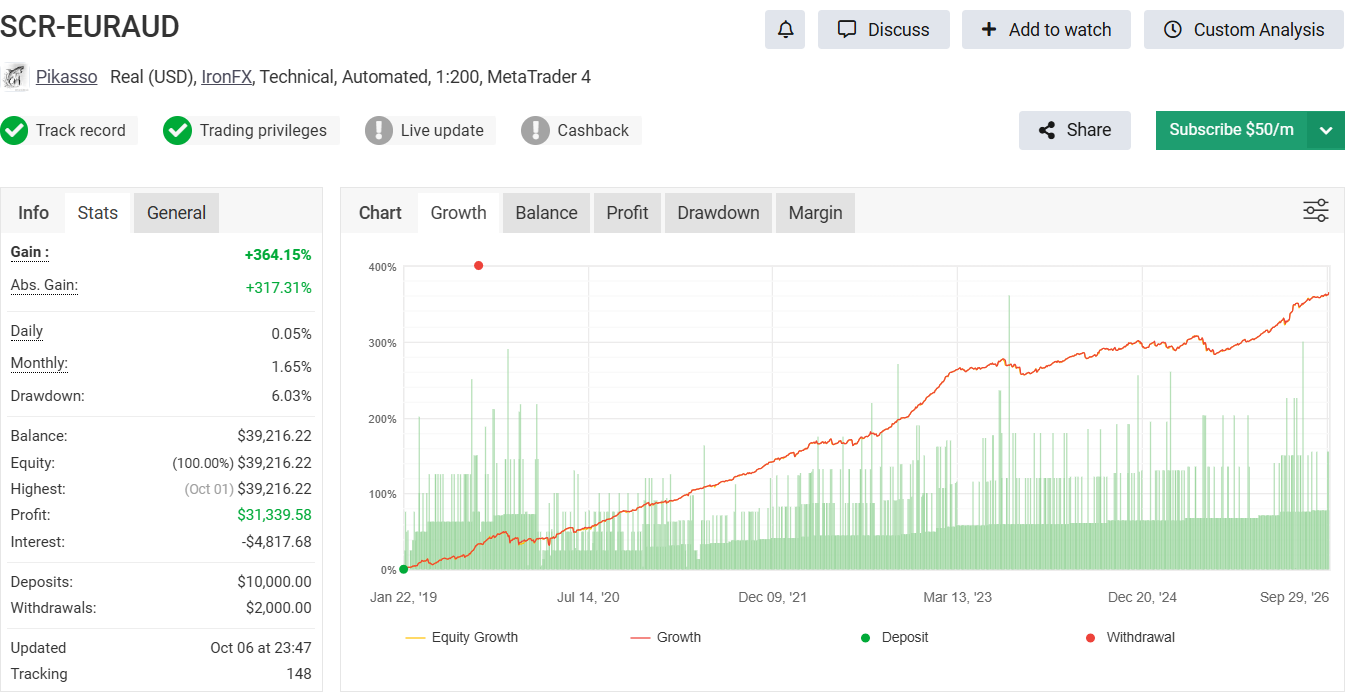Select the Stats tab
The width and height of the screenshot is (1346, 695).
[98, 212]
